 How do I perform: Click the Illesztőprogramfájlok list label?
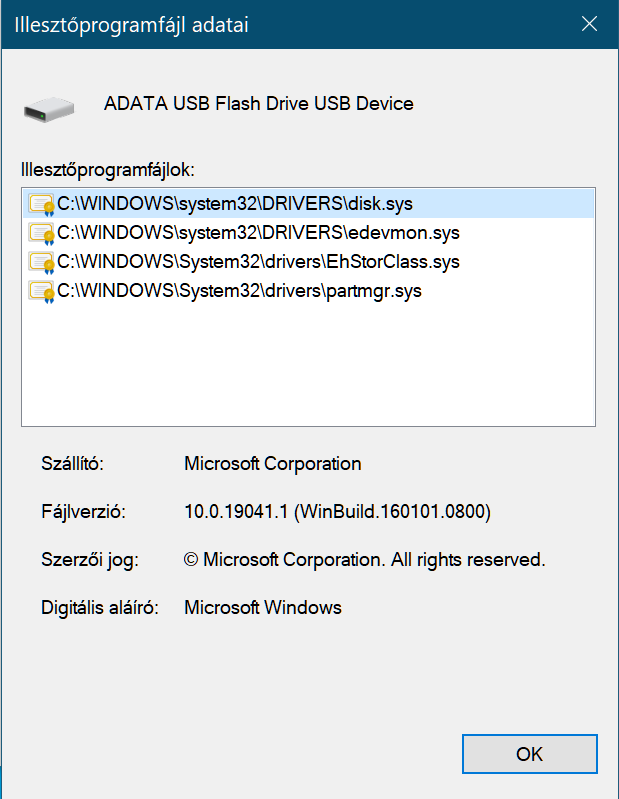108,170
